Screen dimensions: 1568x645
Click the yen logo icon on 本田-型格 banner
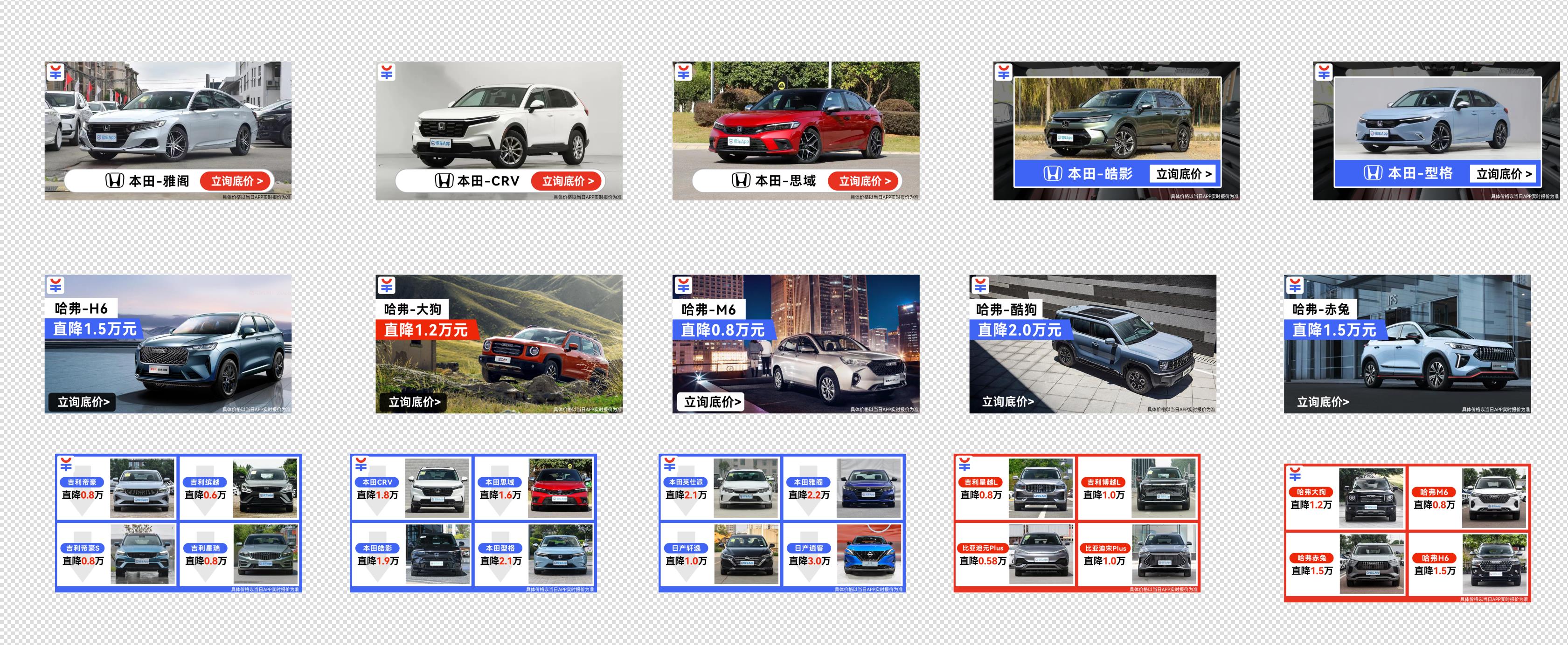click(x=1325, y=72)
